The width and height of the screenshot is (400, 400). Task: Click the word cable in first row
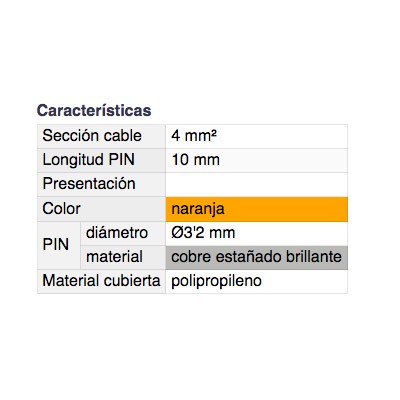pos(123,136)
